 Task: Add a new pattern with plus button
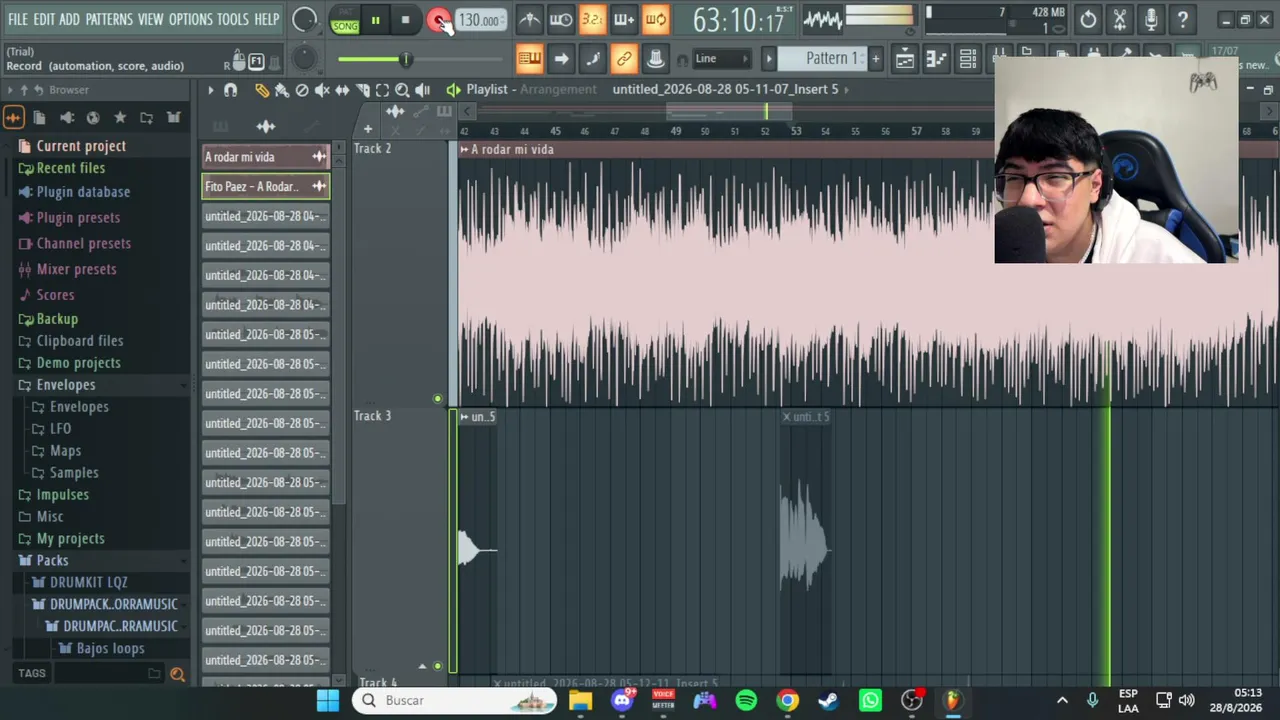(875, 59)
